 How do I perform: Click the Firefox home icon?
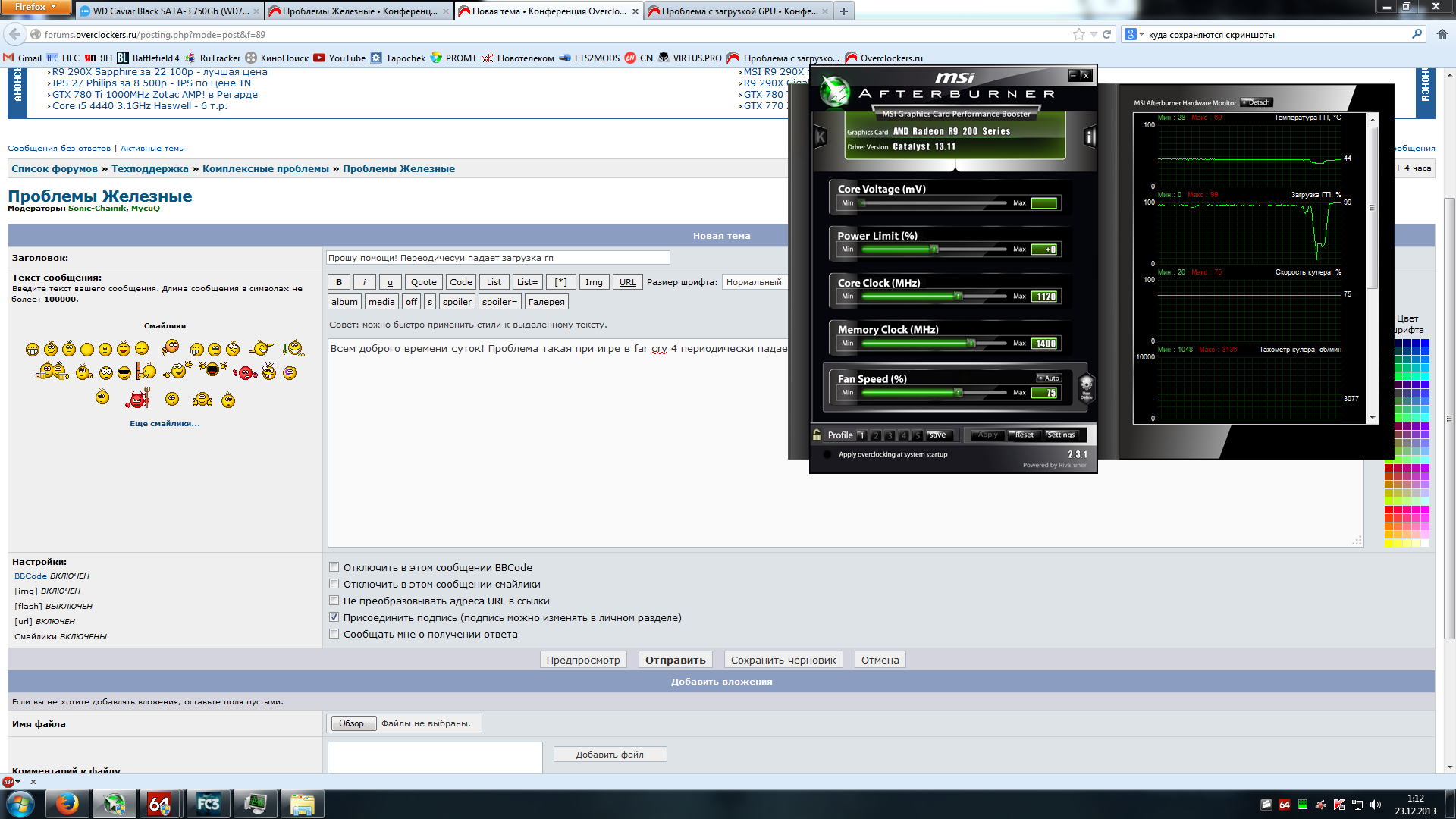point(1442,34)
